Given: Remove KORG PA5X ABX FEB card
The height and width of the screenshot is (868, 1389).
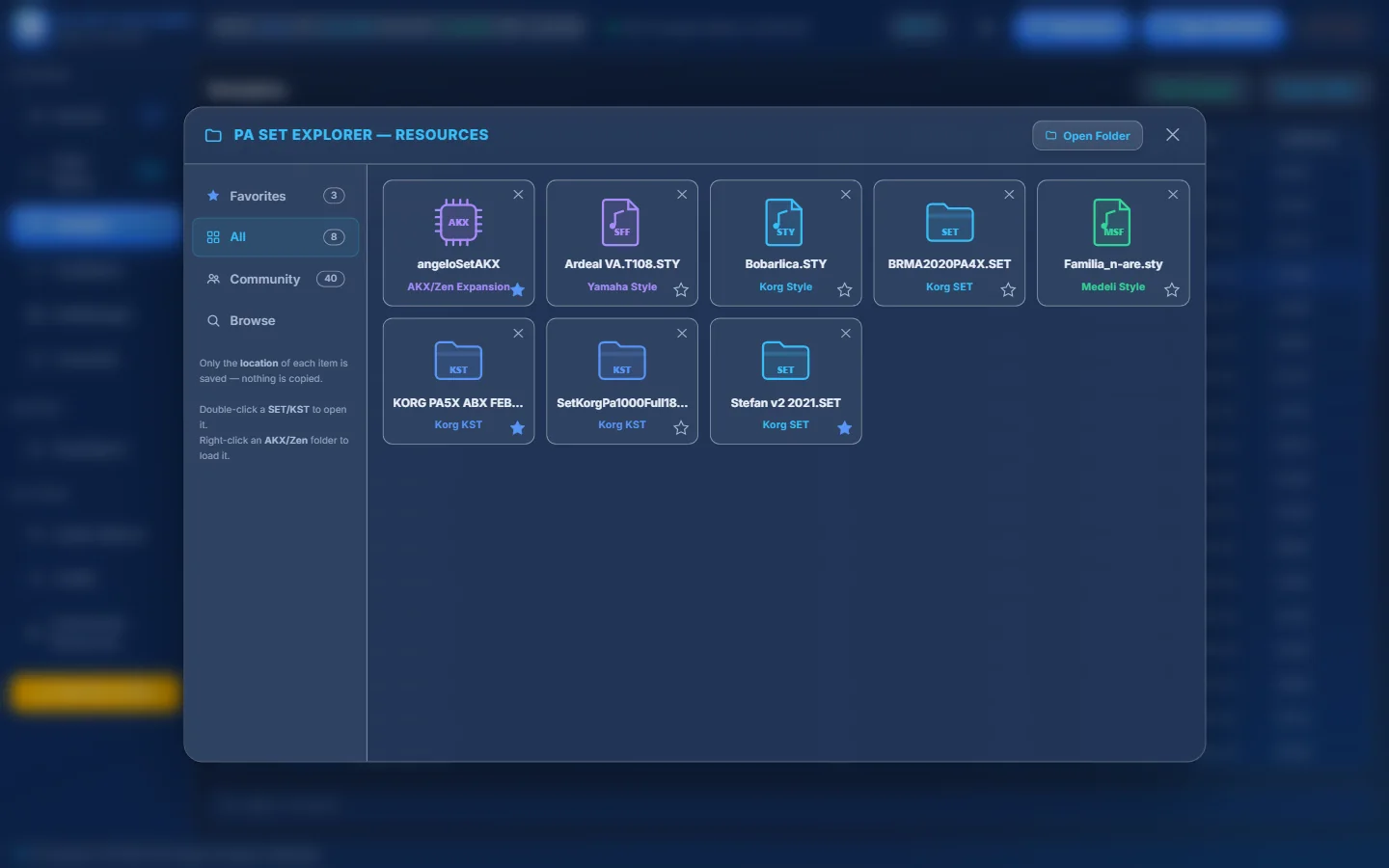Looking at the screenshot, I should 518,334.
